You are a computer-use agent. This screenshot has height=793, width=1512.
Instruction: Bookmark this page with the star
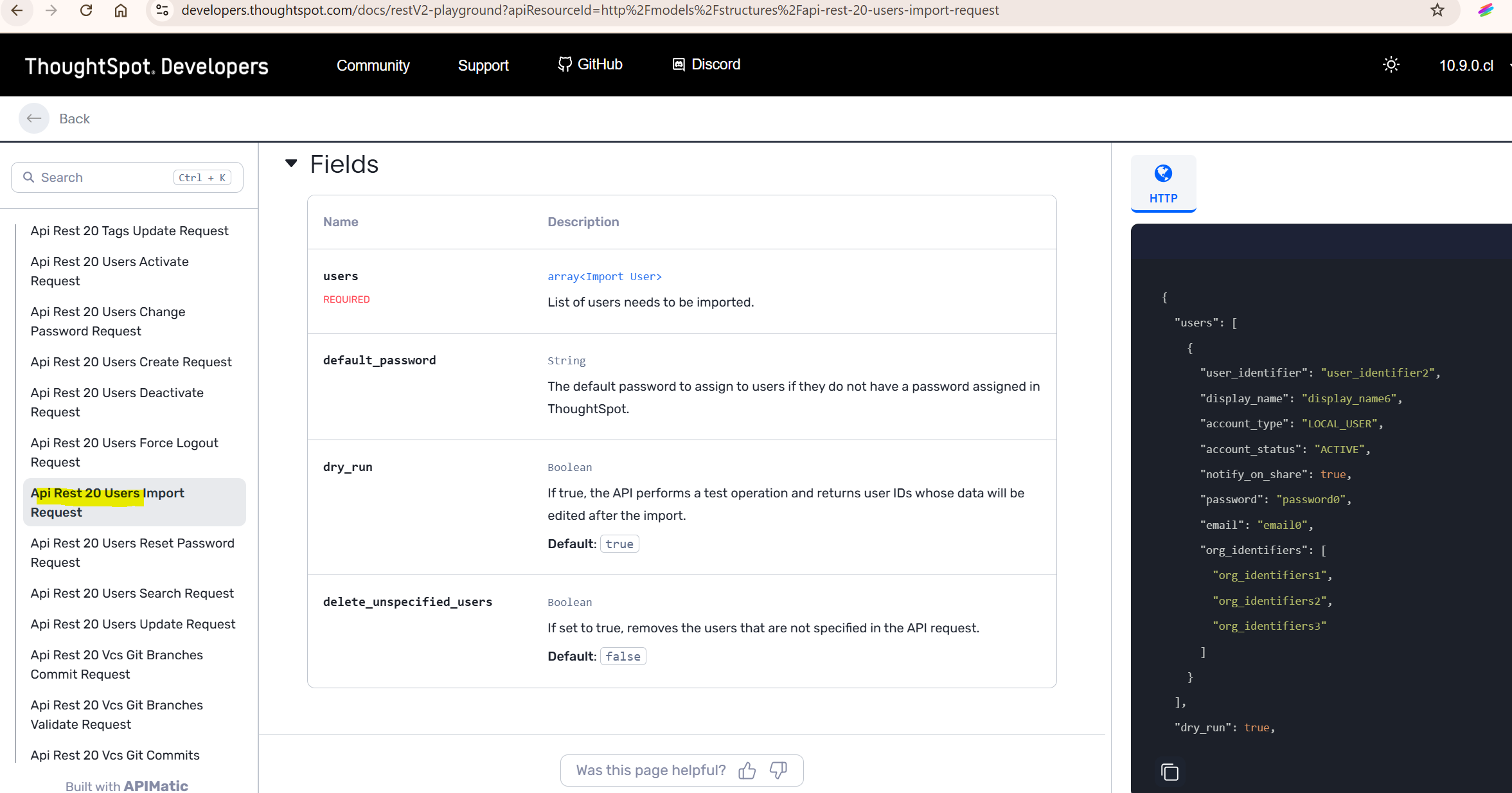tap(1437, 10)
